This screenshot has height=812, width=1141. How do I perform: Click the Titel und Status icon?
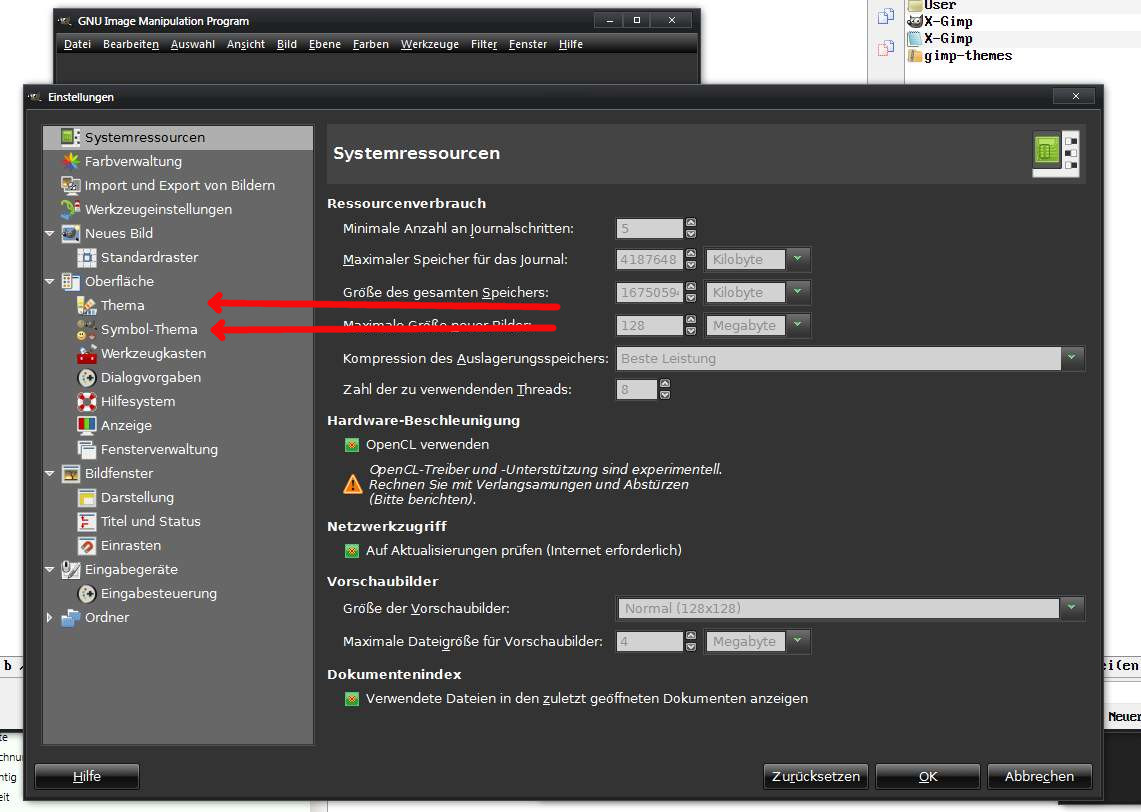pos(87,522)
